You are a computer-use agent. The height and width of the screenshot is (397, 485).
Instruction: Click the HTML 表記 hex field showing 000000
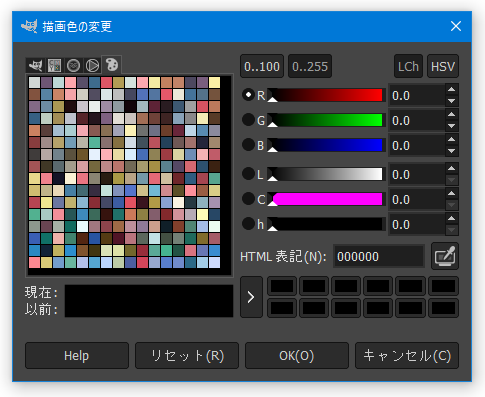[379, 256]
